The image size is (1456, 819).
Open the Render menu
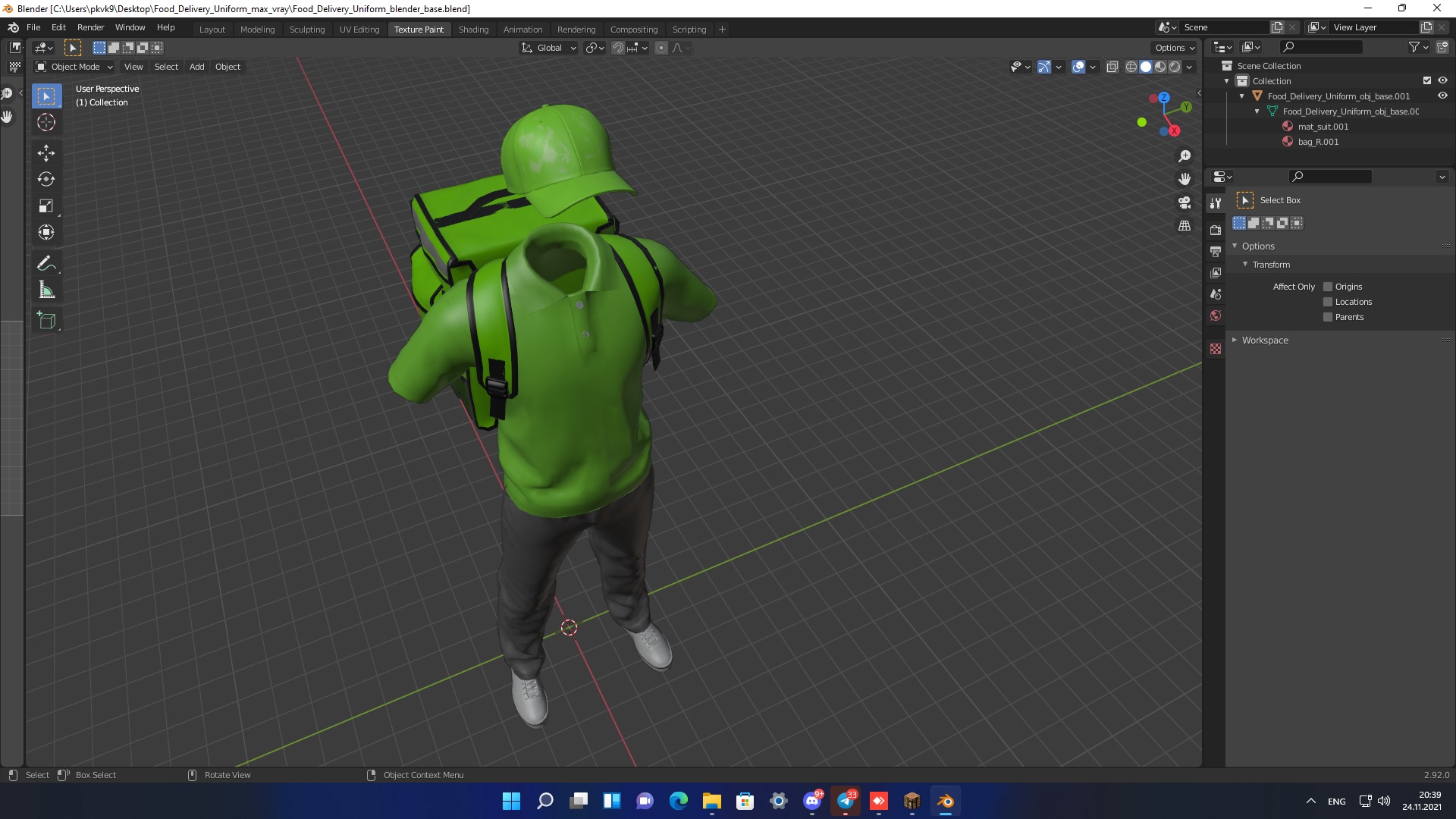(x=90, y=27)
